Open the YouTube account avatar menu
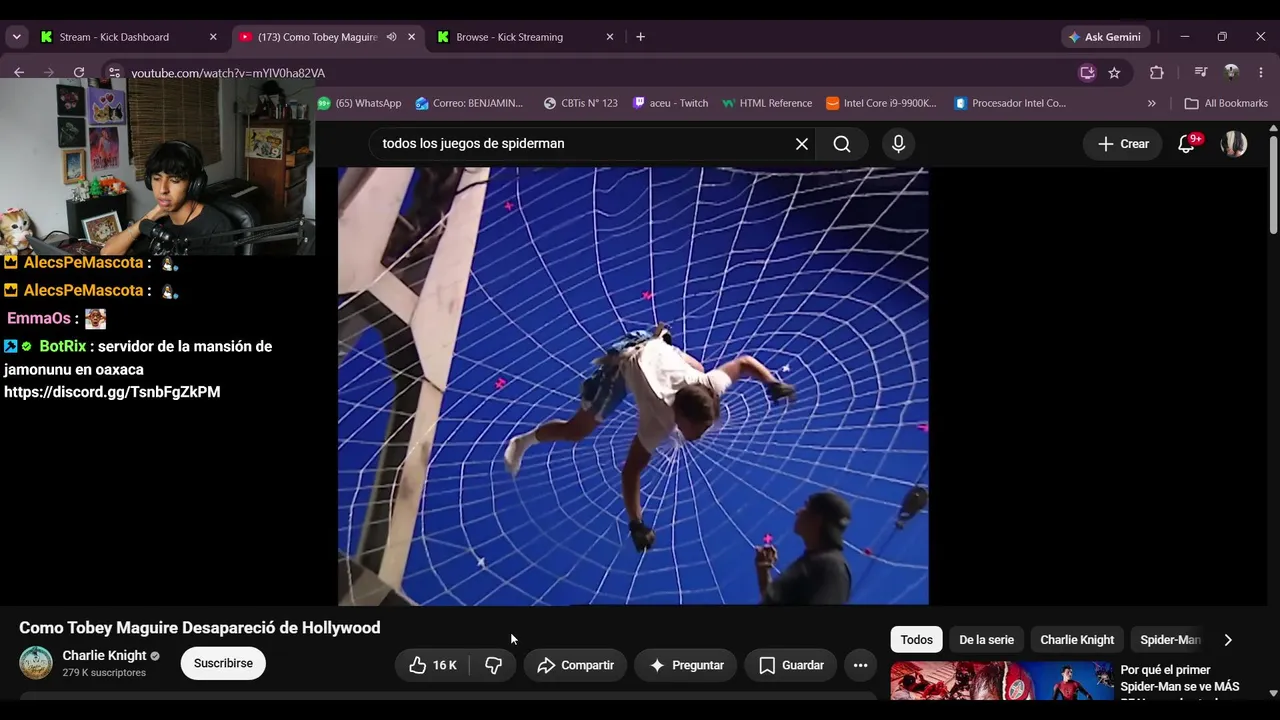The image size is (1280, 720). tap(1234, 144)
